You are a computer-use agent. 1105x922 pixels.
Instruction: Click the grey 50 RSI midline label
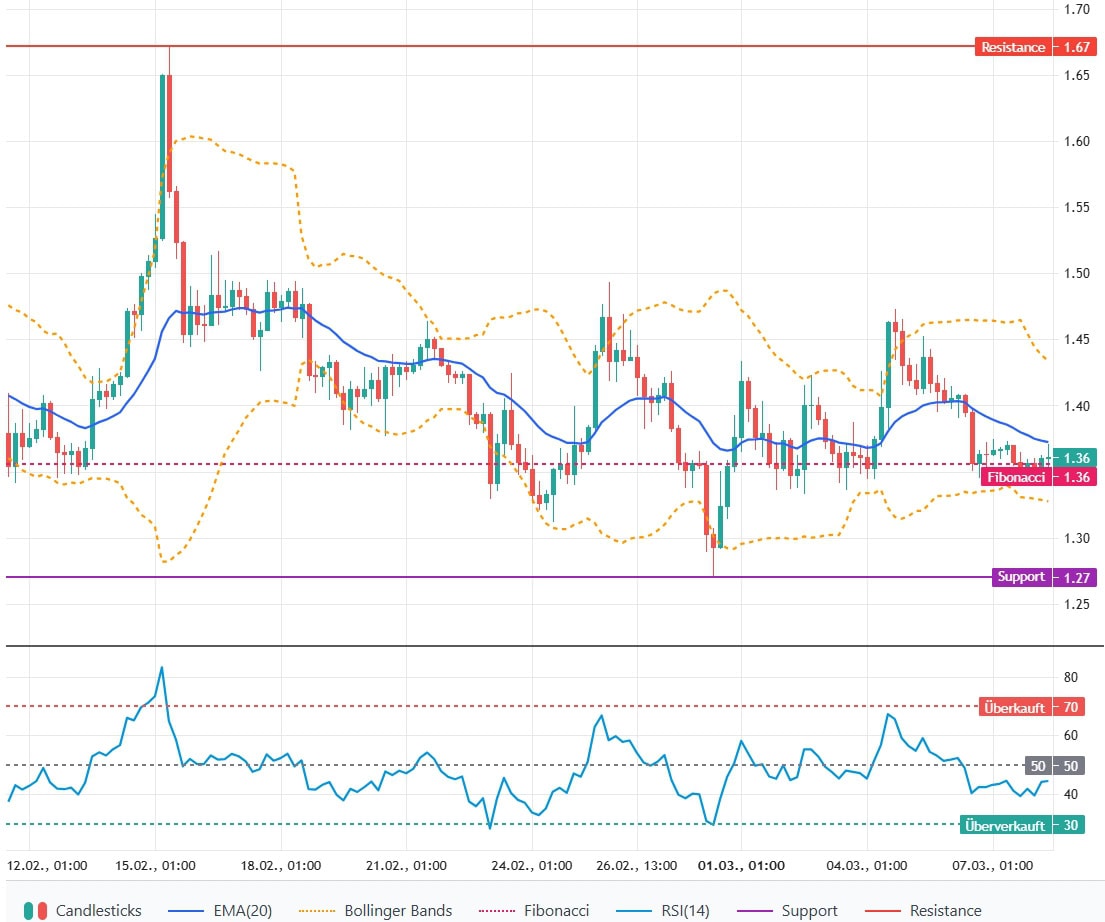tap(1056, 766)
